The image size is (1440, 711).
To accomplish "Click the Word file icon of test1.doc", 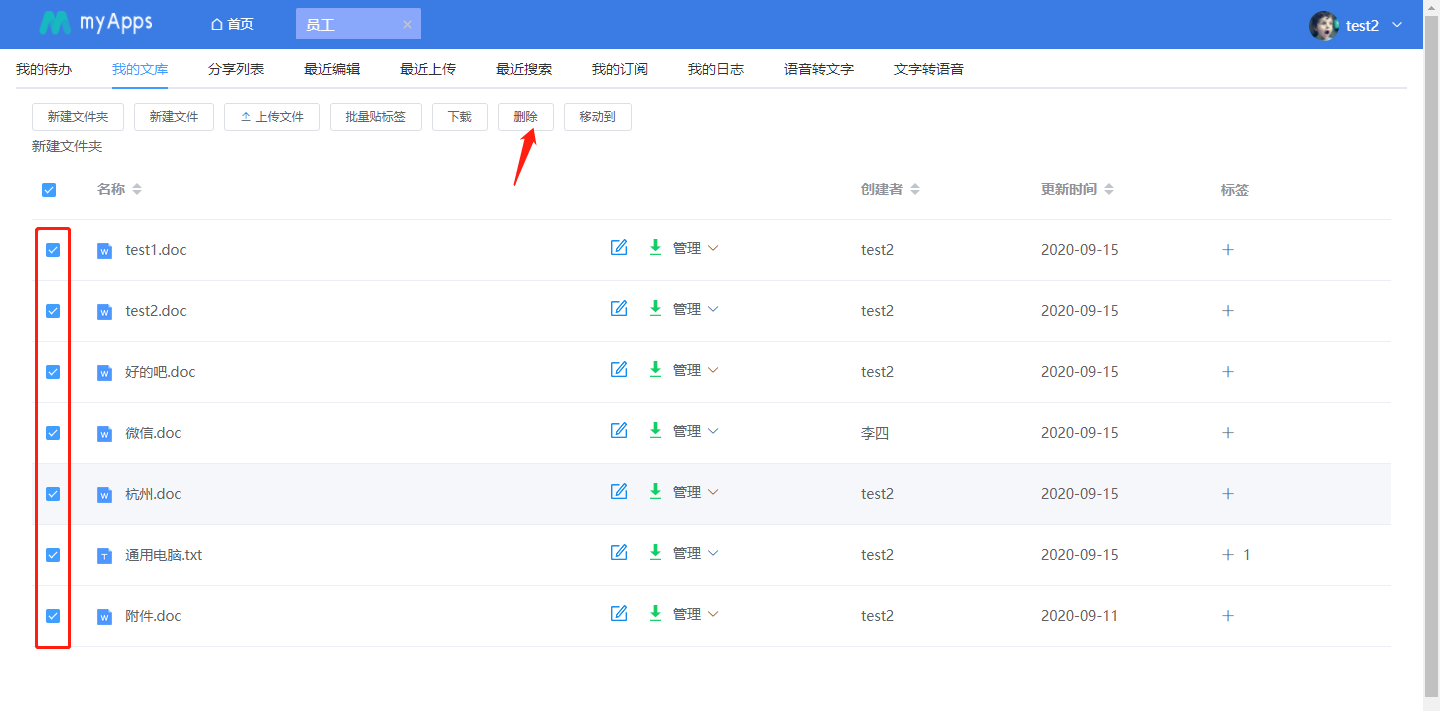I will pos(104,251).
